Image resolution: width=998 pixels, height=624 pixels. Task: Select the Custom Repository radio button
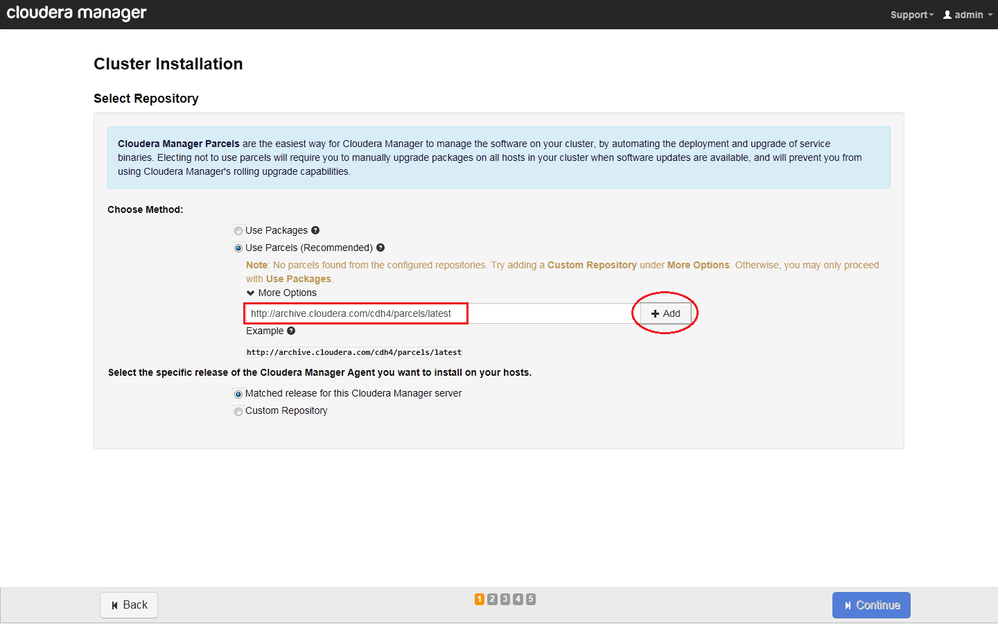pyautogui.click(x=238, y=411)
